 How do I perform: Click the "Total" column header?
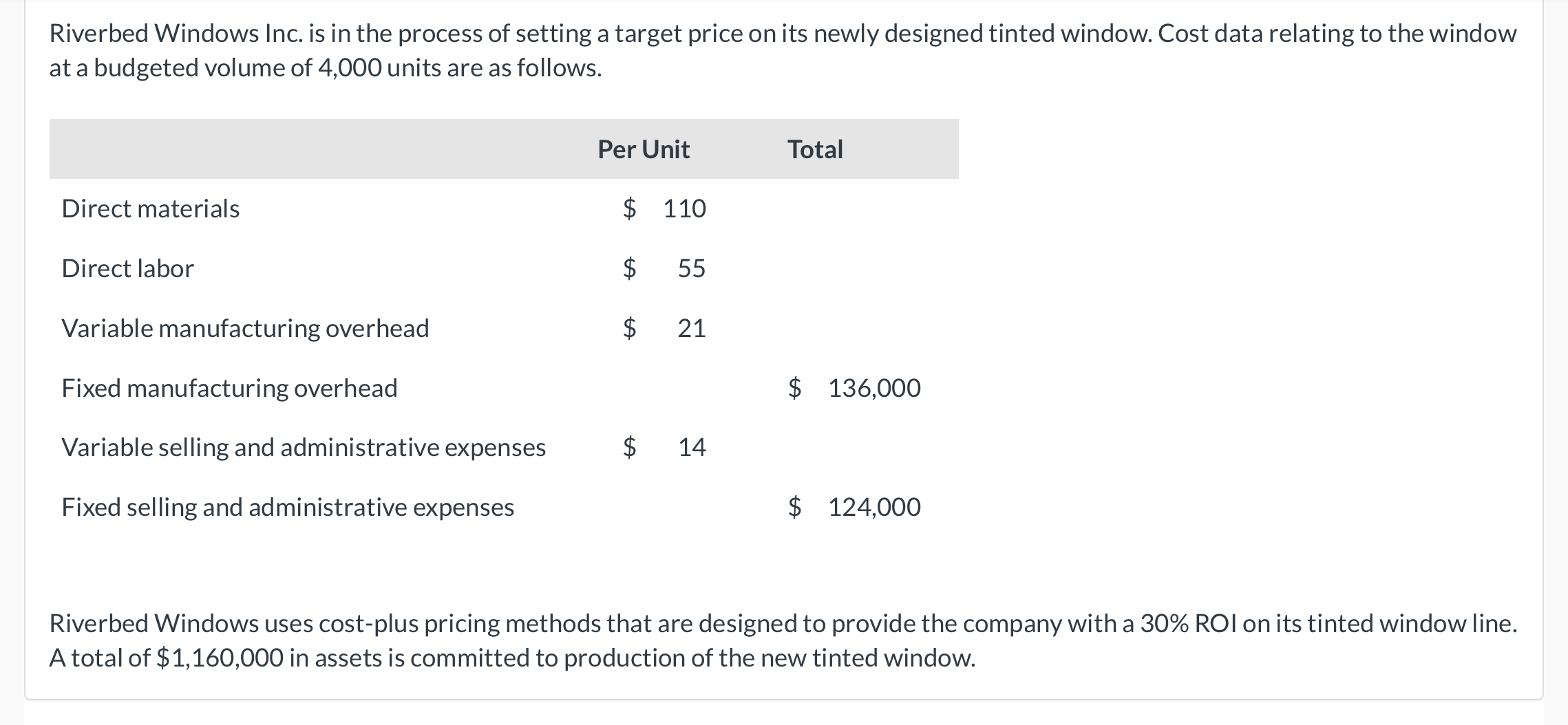(x=815, y=149)
